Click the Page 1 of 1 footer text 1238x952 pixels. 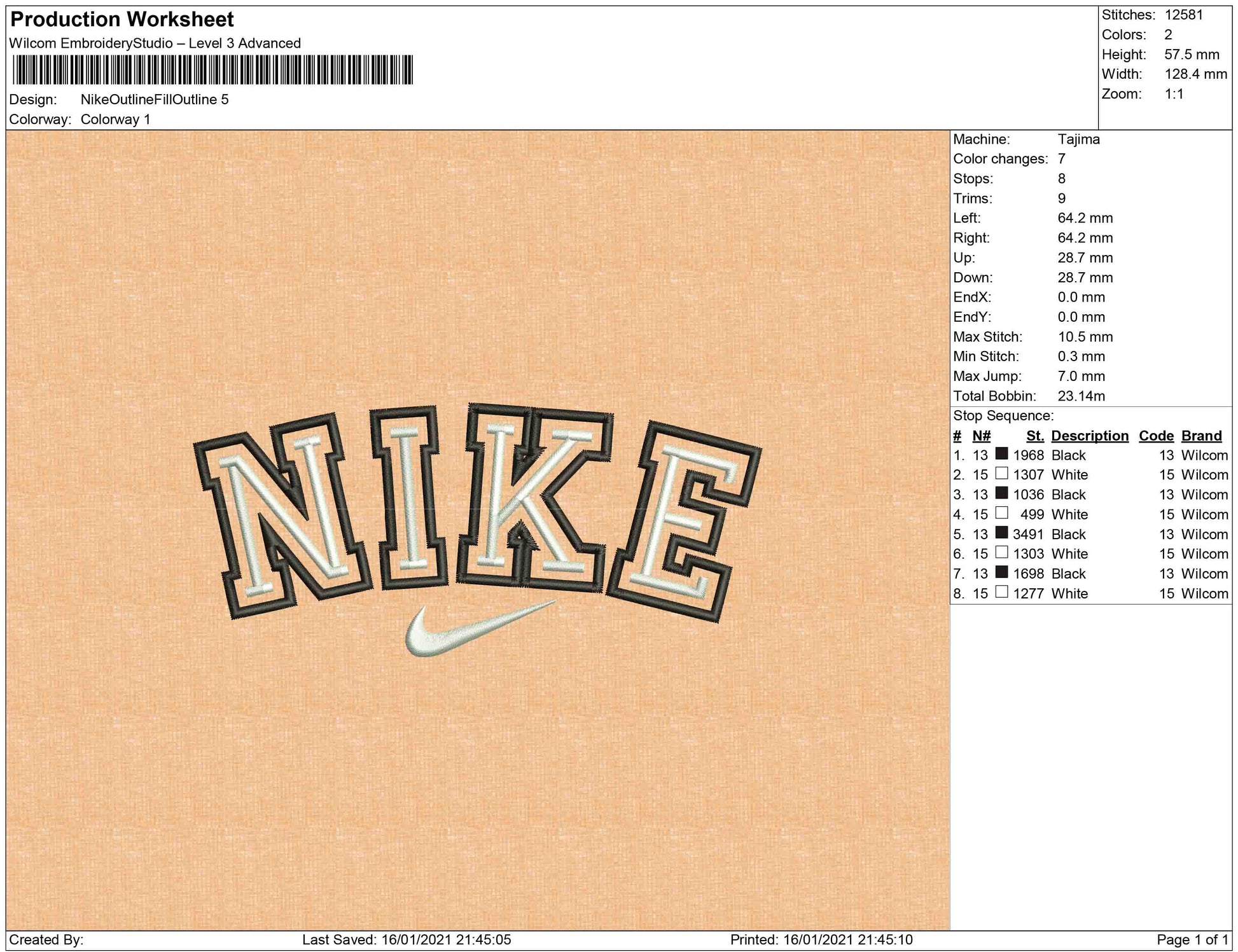tap(1191, 939)
